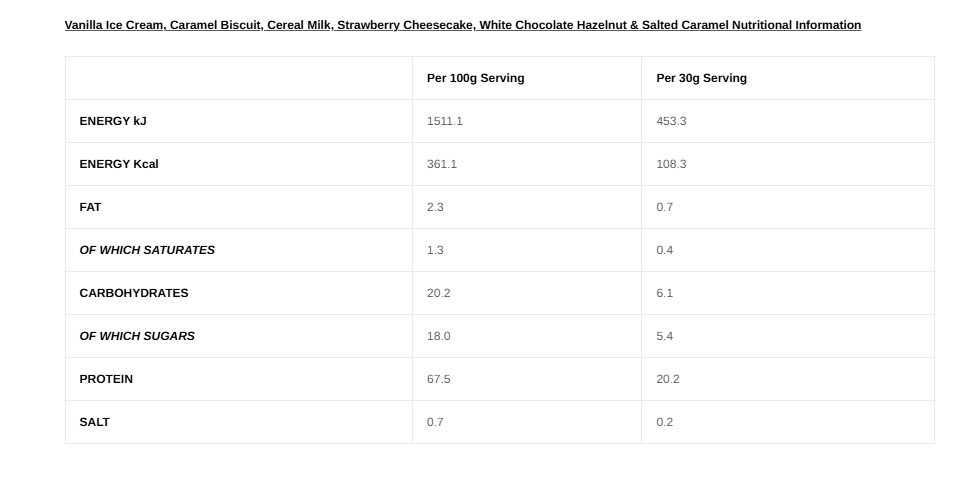The width and height of the screenshot is (960, 493).
Task: Click the SALT row label
Action: [x=94, y=422]
